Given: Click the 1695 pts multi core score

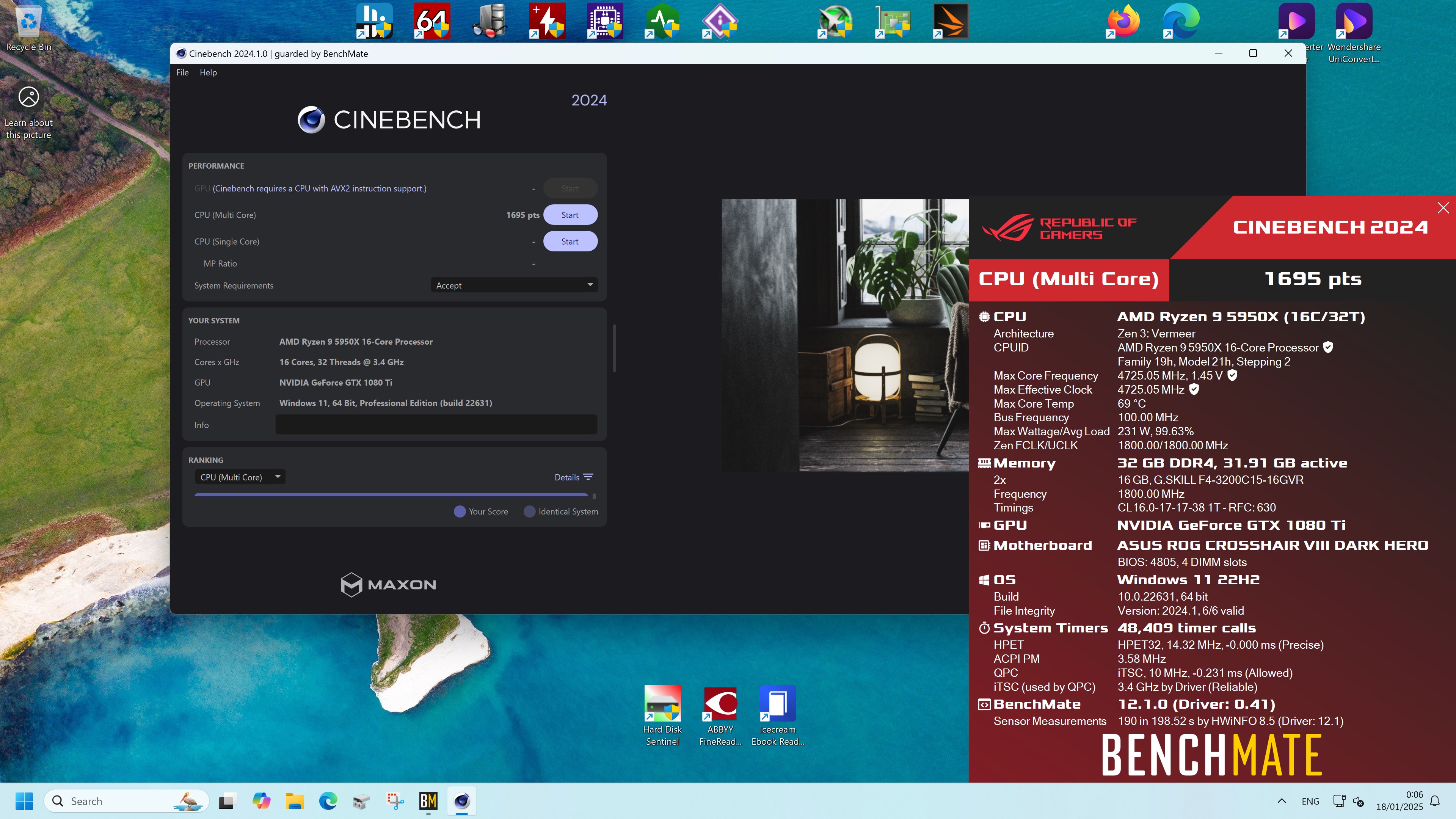Looking at the screenshot, I should pos(522,215).
